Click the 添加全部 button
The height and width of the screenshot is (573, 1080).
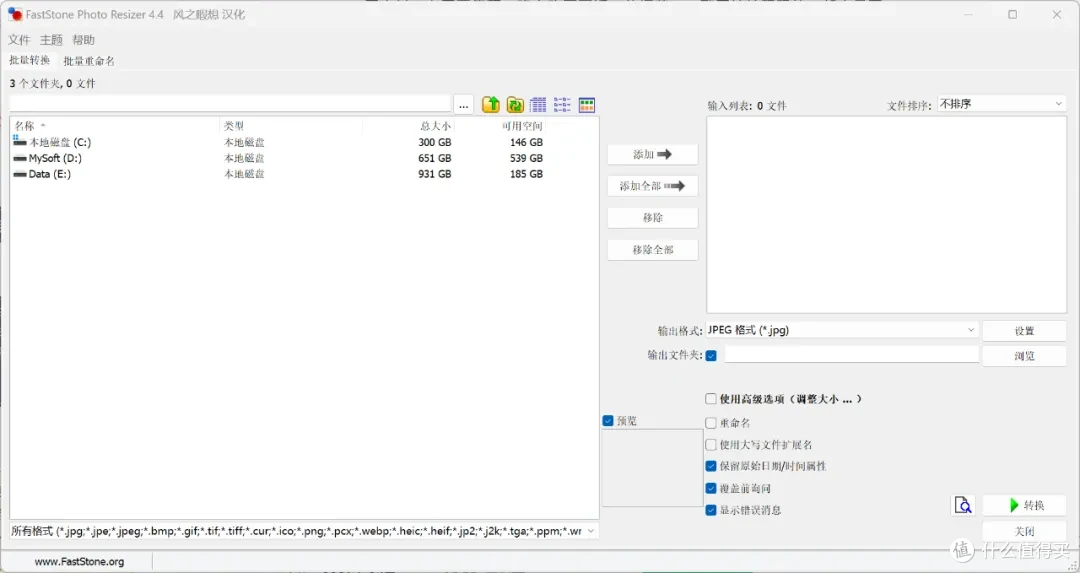[652, 186]
